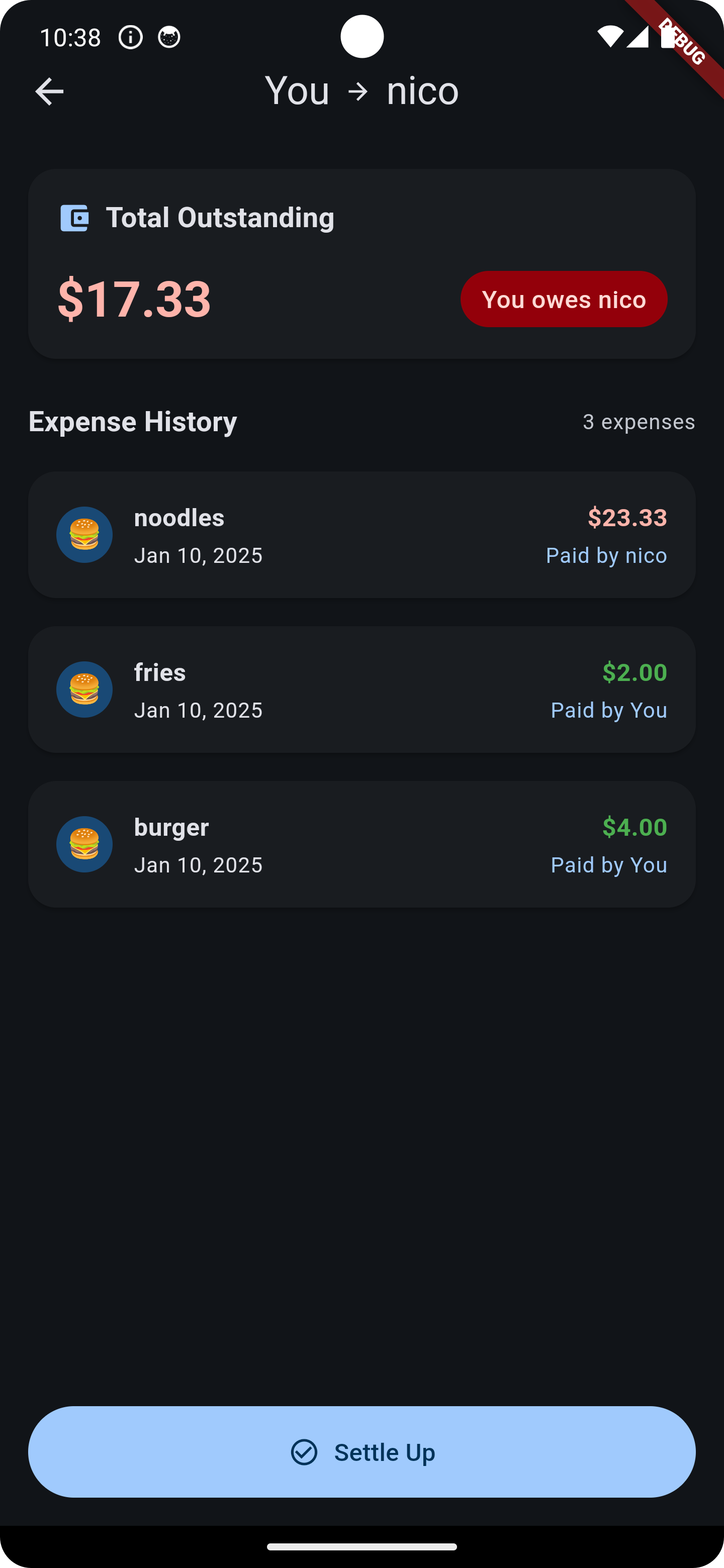
Task: Tap the "3 expenses" count label
Action: point(638,422)
